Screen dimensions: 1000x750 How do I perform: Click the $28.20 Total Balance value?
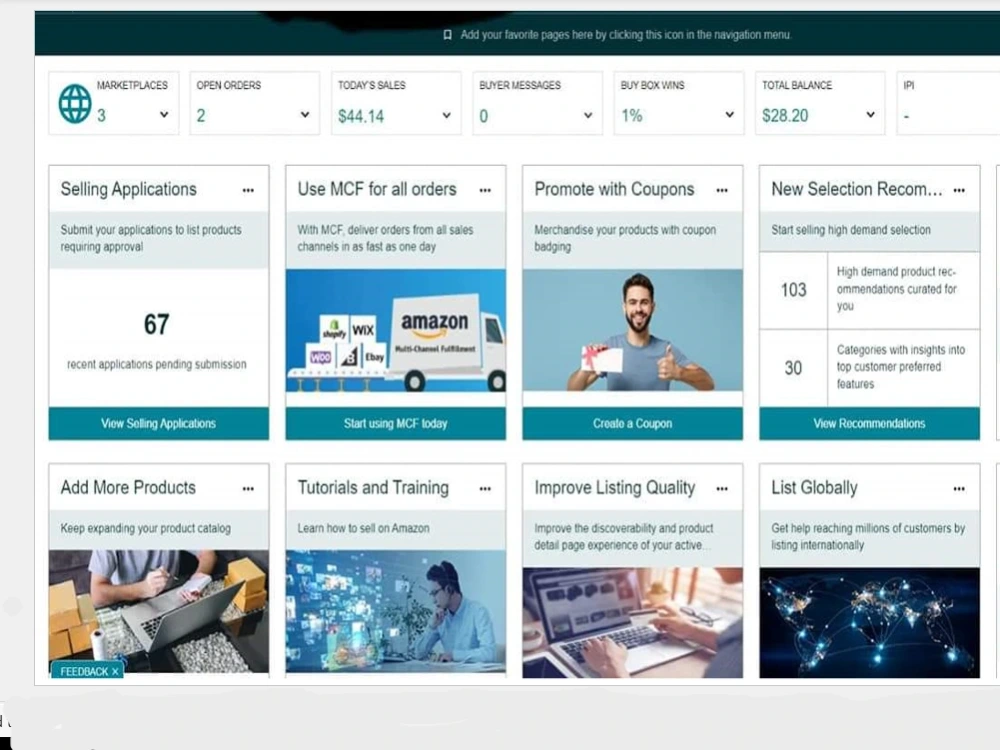click(785, 115)
